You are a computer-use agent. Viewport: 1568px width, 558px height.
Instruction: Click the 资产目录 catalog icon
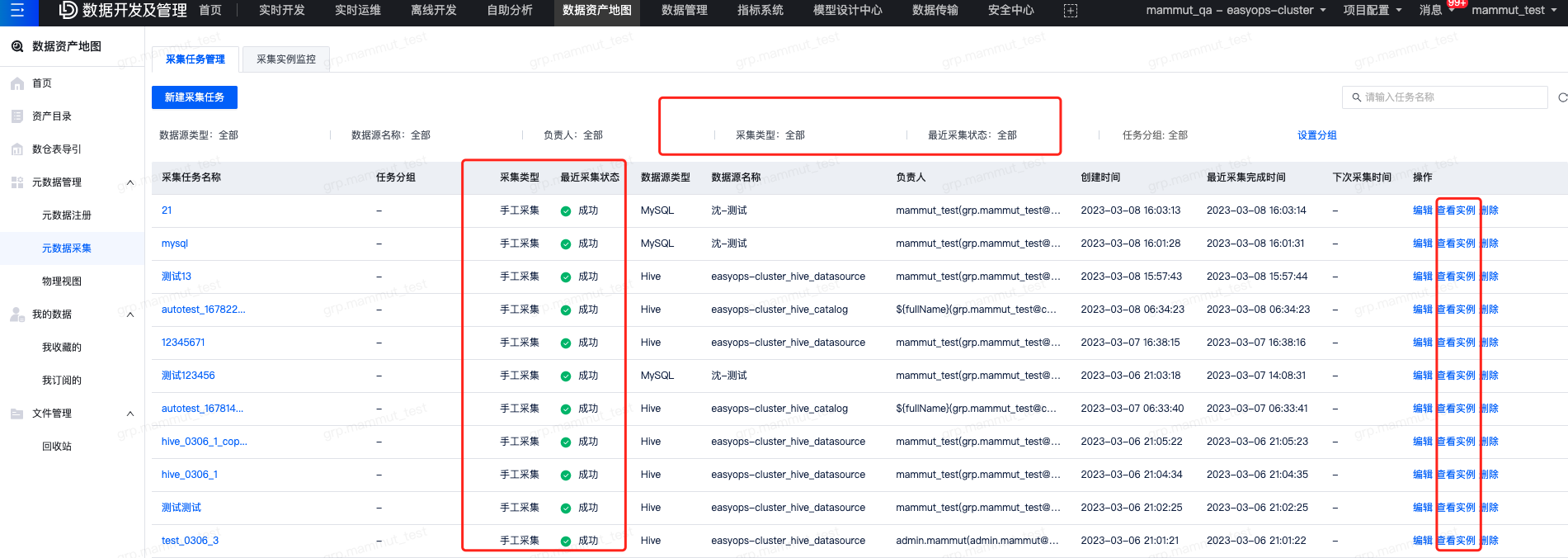coord(17,116)
